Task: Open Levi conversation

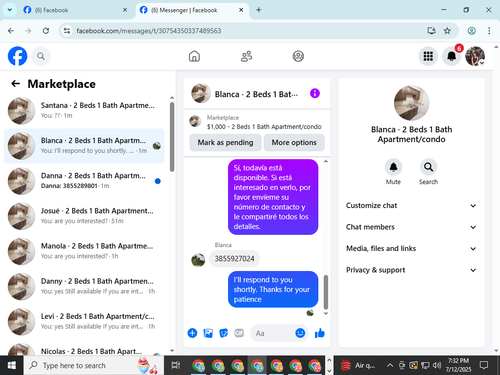Action: (84, 322)
